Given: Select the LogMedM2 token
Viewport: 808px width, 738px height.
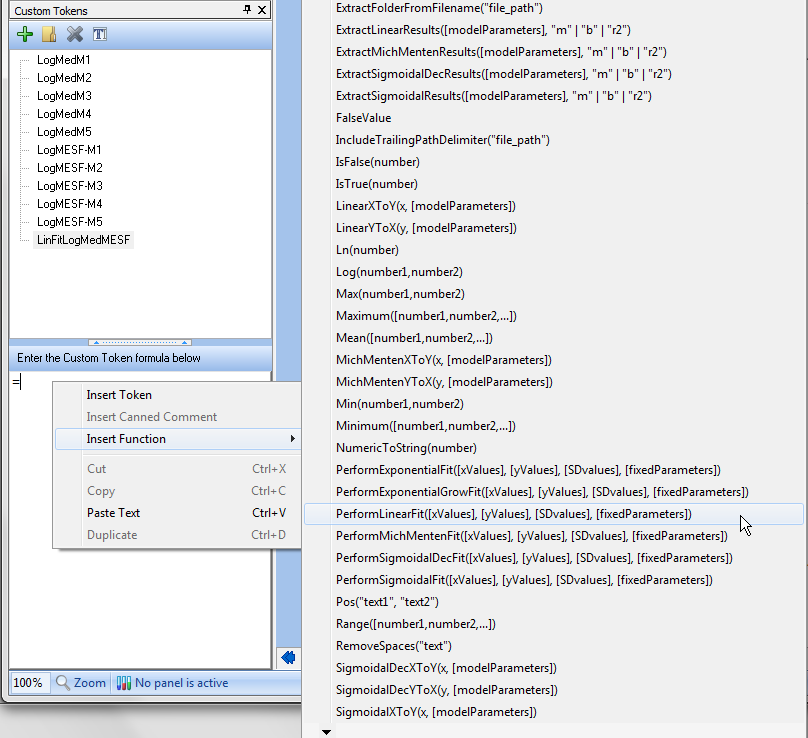Looking at the screenshot, I should [x=64, y=78].
